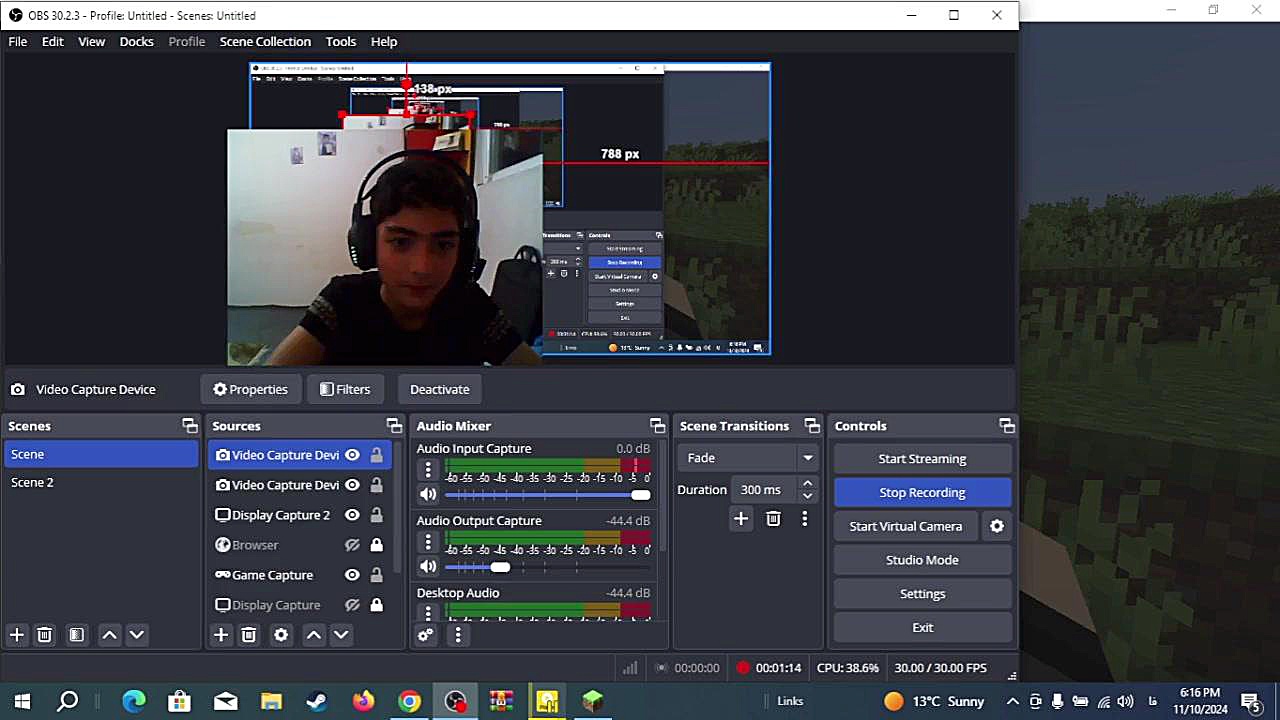Viewport: 1280px width, 720px height.
Task: Decrease transition duration with the down arrow
Action: click(x=807, y=496)
